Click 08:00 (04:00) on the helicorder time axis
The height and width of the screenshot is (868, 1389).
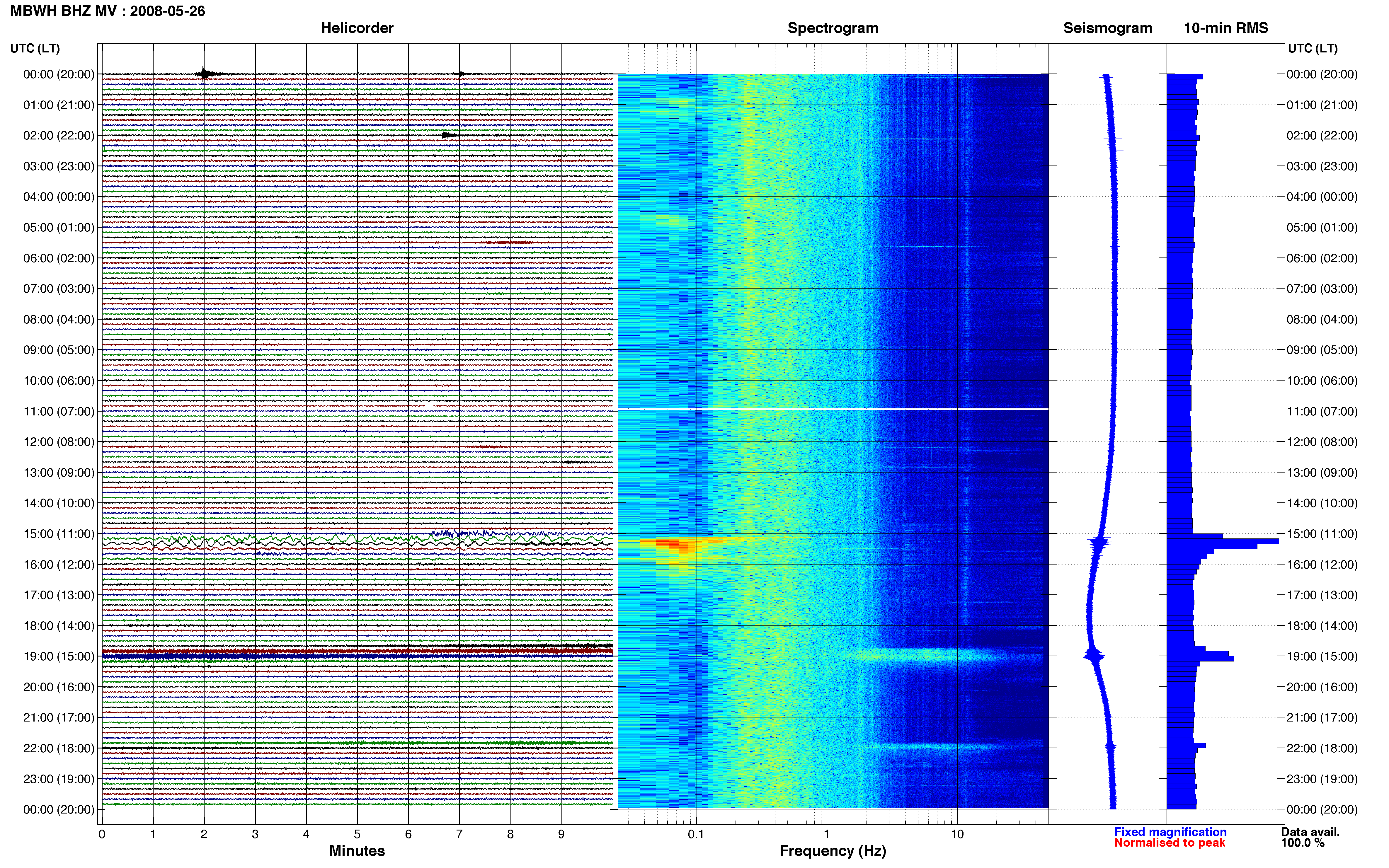59,319
